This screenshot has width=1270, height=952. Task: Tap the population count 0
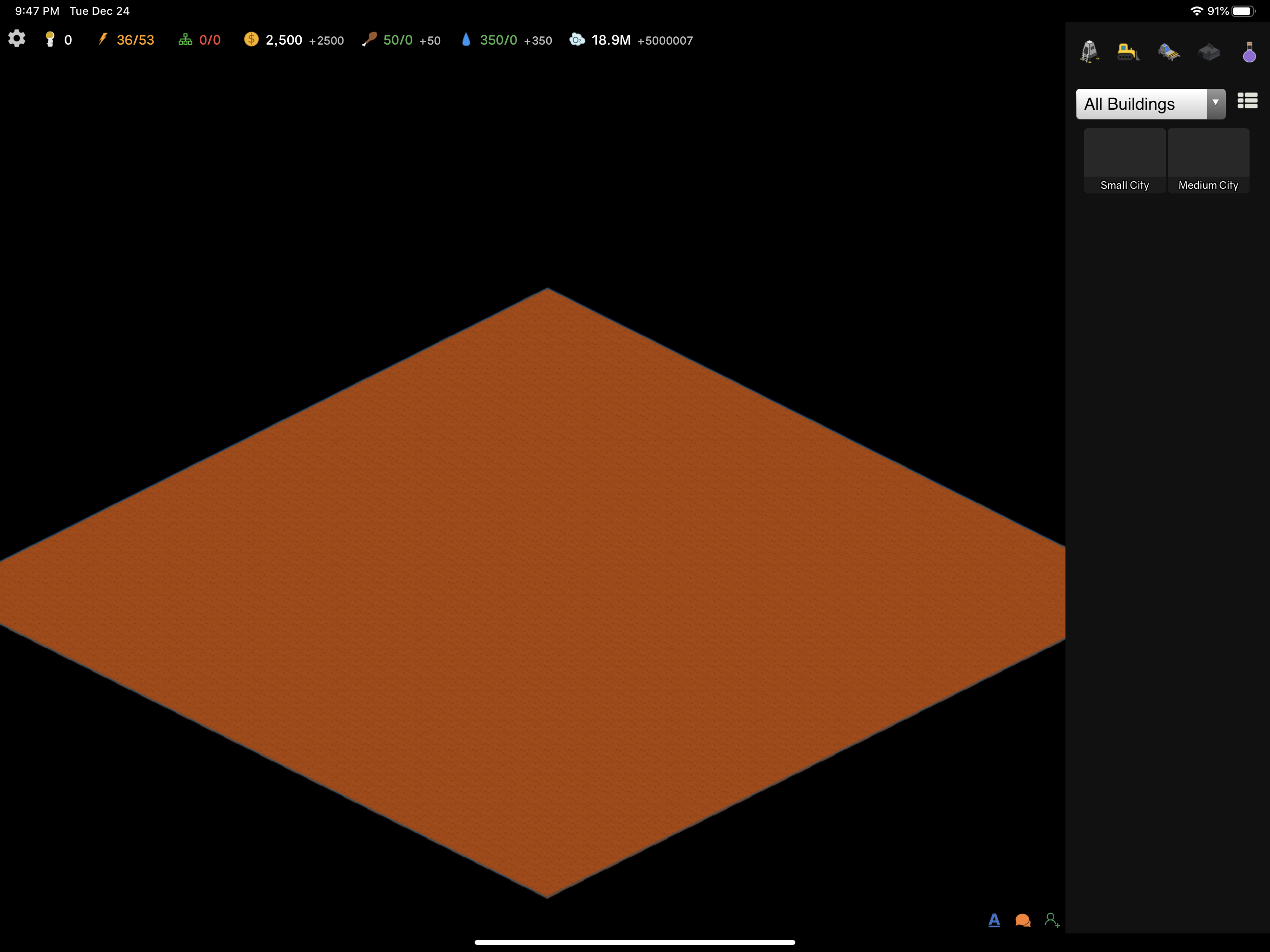tap(68, 40)
